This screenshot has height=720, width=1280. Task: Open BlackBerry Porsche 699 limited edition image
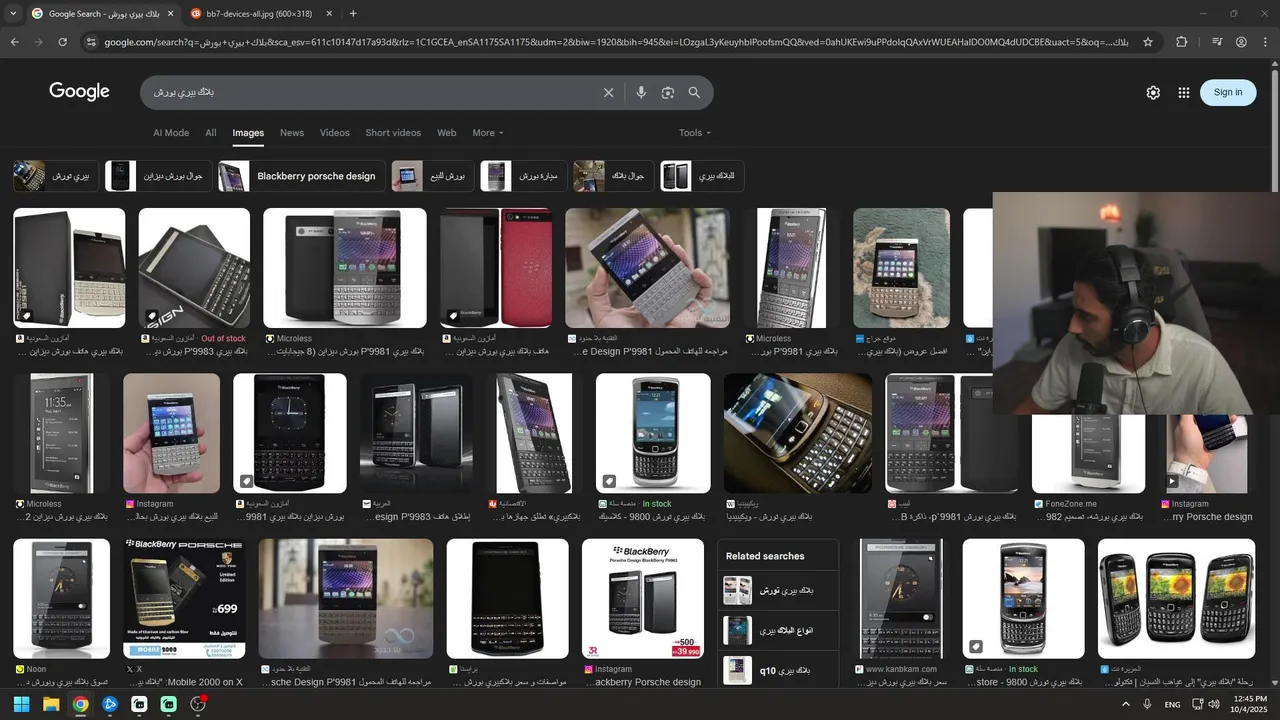click(184, 599)
